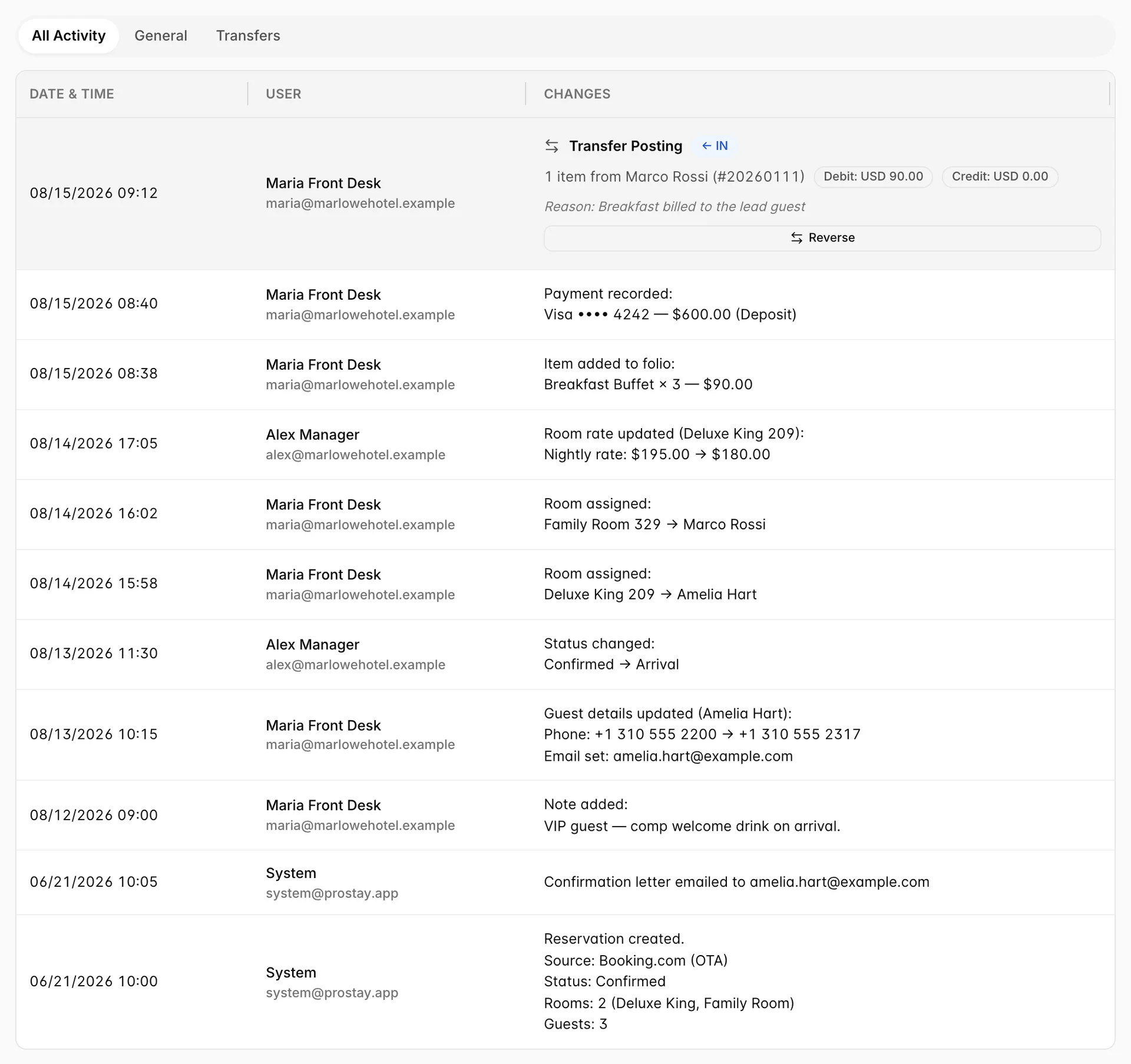1131x1064 pixels.
Task: Click the VIP guest welcome drink note
Action: (x=692, y=827)
